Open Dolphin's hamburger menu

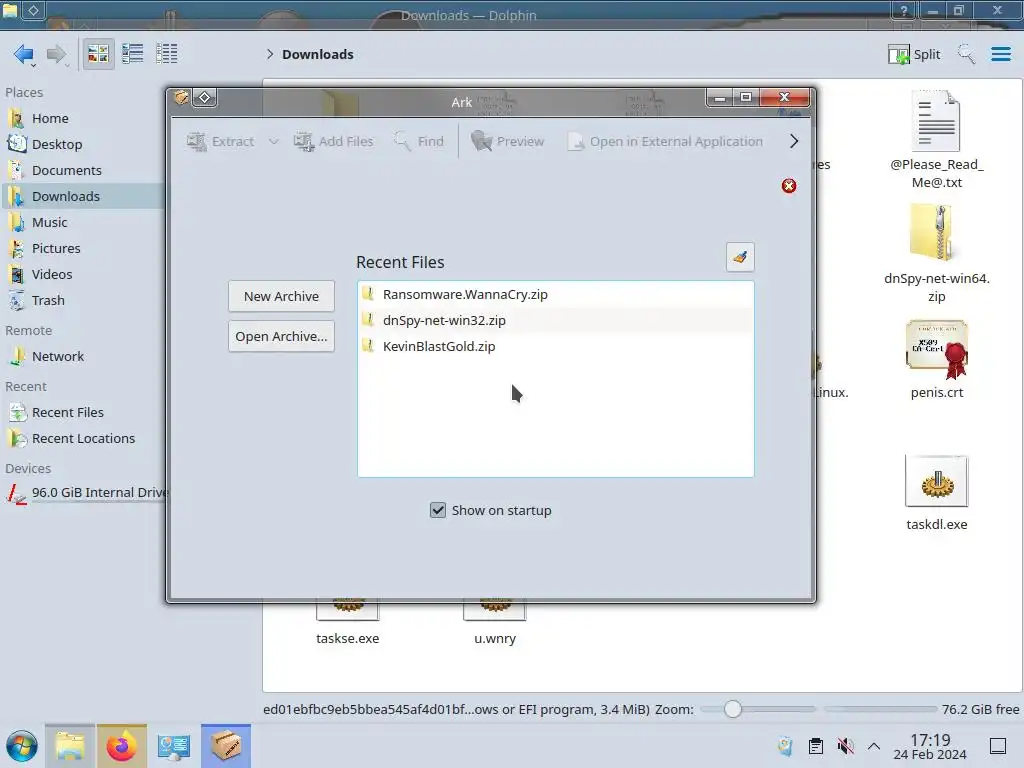[x=1000, y=54]
